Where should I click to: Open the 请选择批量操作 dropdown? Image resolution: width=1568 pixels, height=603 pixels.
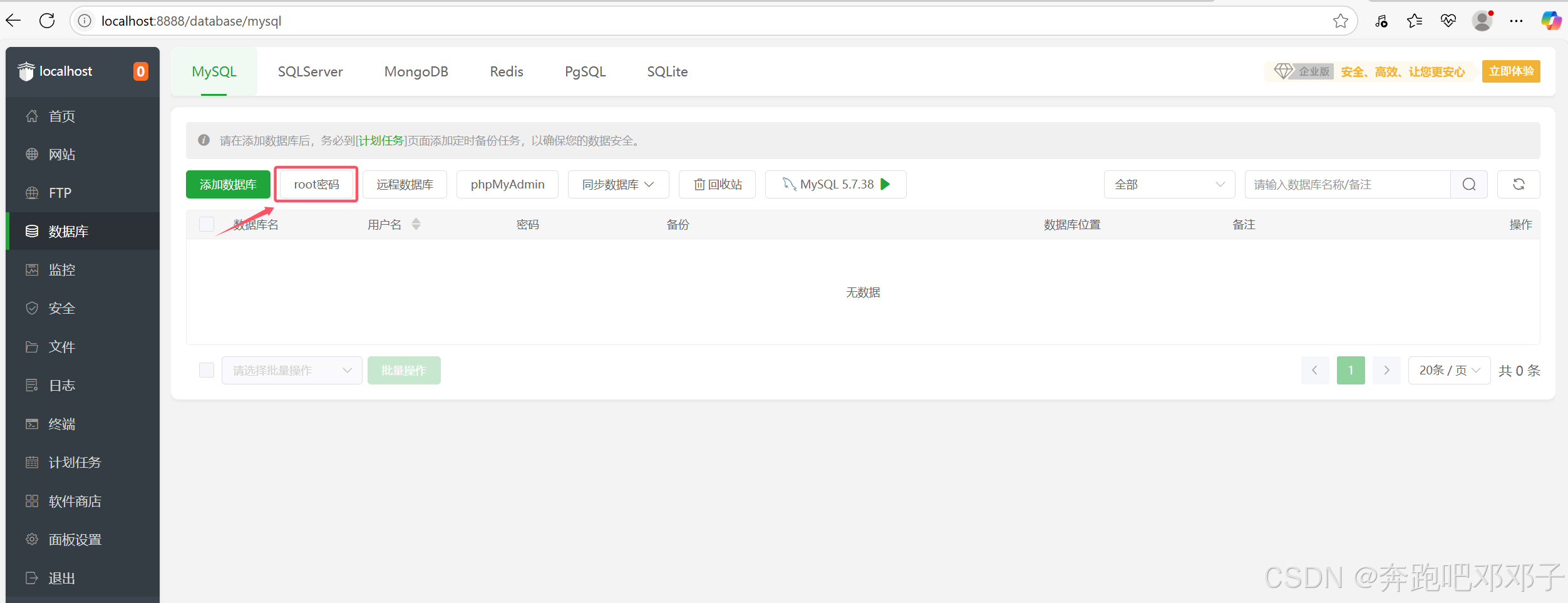coord(292,370)
